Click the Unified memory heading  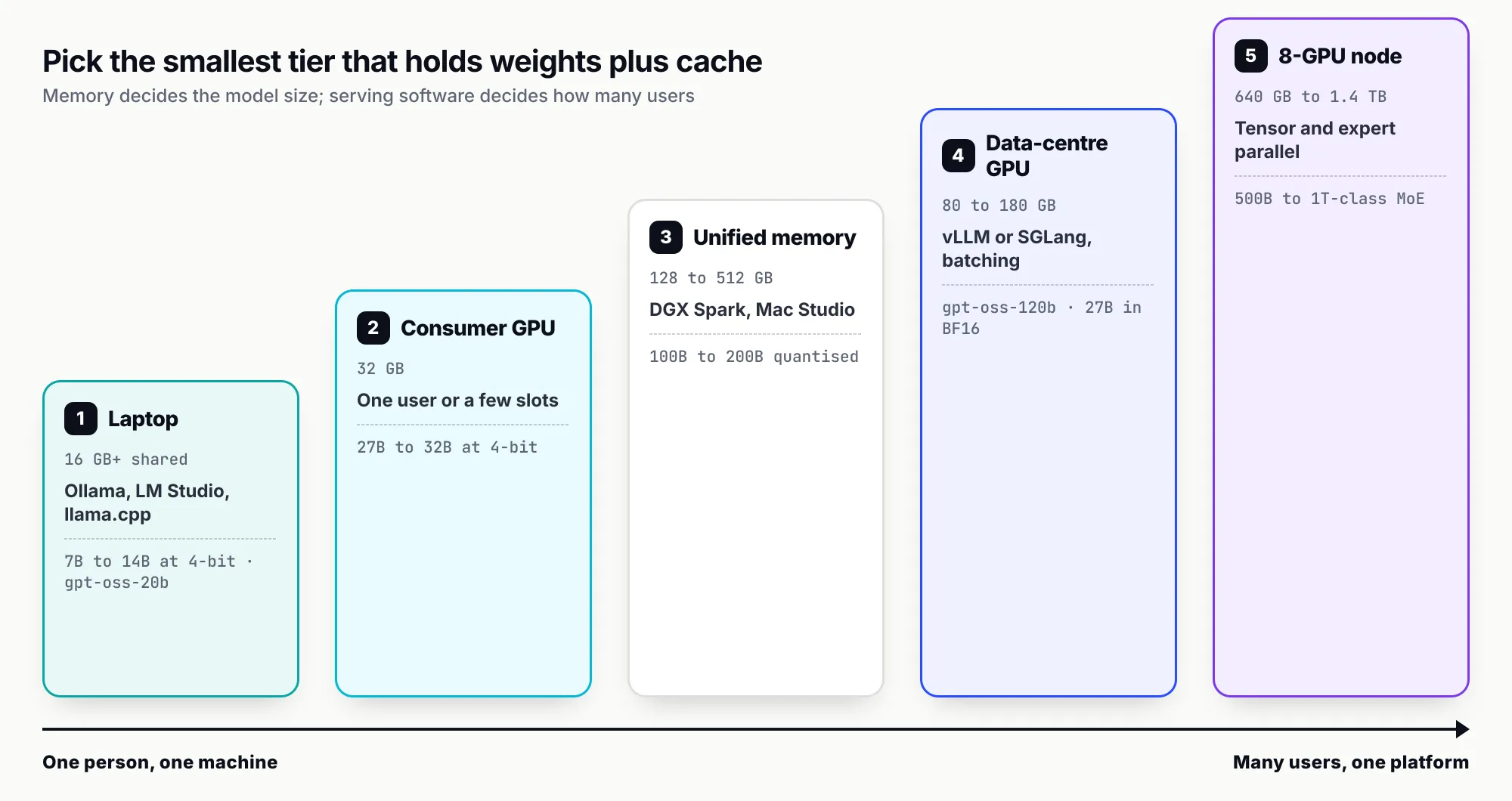(x=774, y=237)
